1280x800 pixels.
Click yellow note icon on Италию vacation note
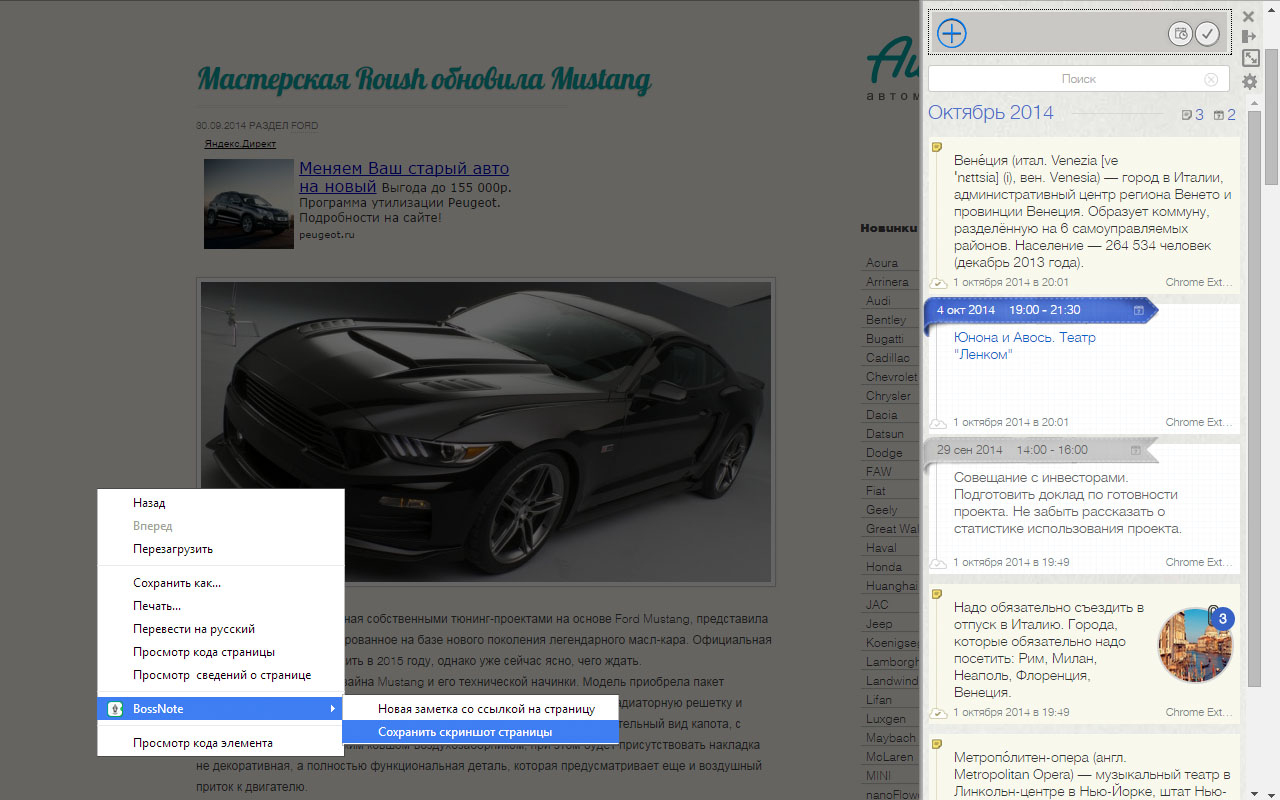pos(937,594)
